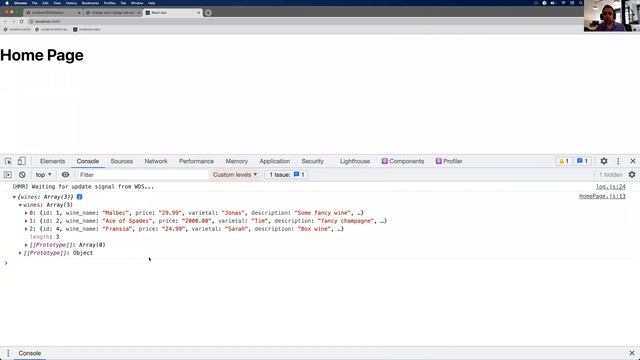Select the Console drawer tab at bottom
Screen dimensions: 640x360
(x=30, y=353)
